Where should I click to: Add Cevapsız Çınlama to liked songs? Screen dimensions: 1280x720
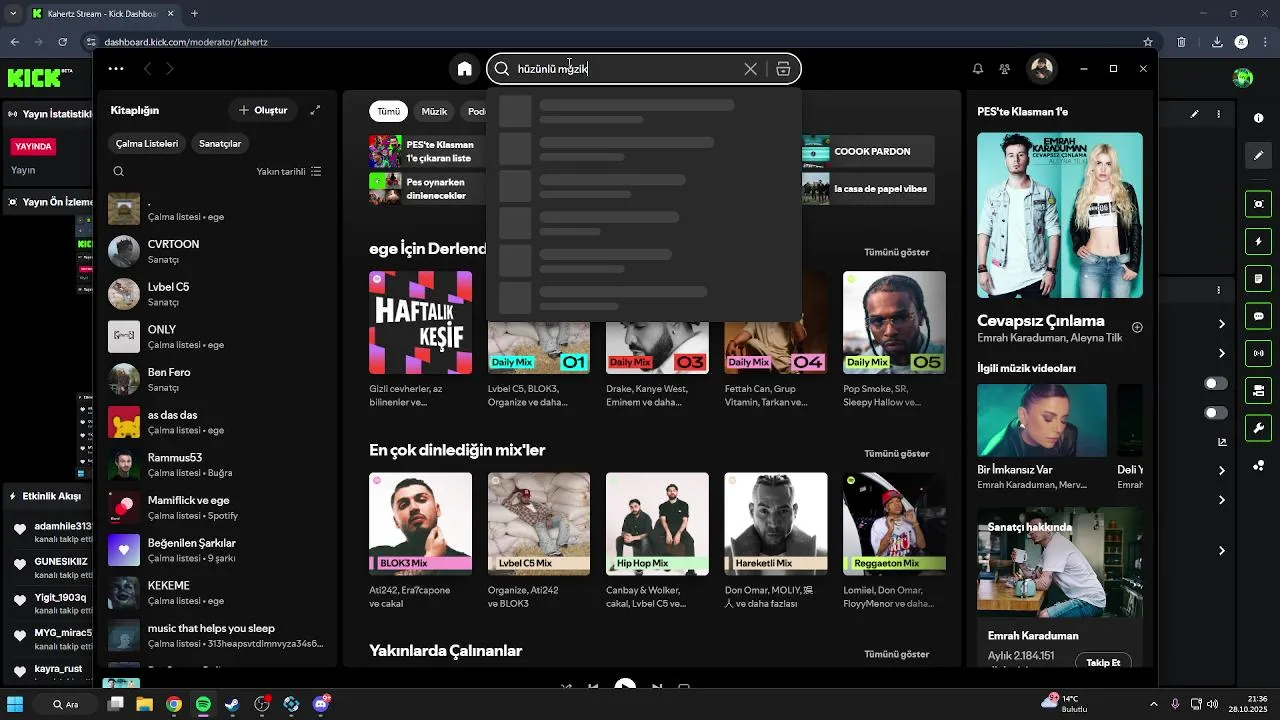(1137, 327)
